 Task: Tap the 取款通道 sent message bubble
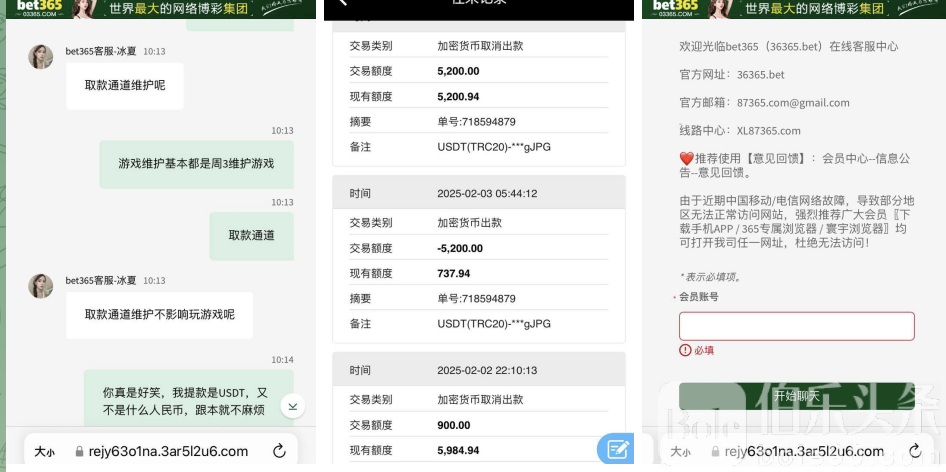pyautogui.click(x=251, y=236)
